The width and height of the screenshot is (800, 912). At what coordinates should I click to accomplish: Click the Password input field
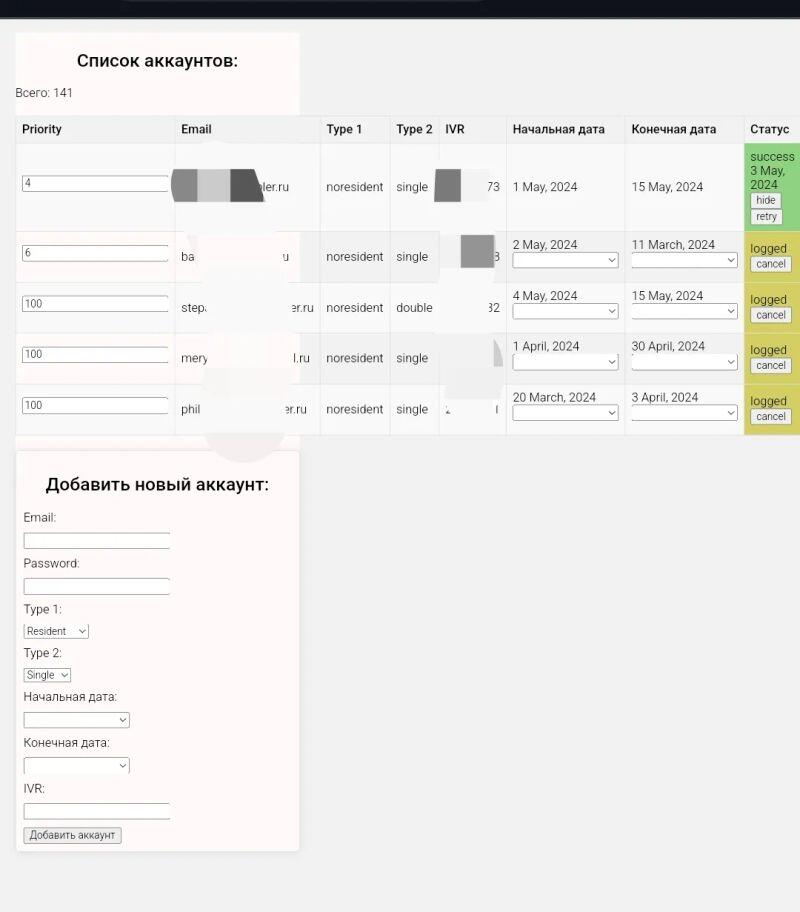coord(97,587)
